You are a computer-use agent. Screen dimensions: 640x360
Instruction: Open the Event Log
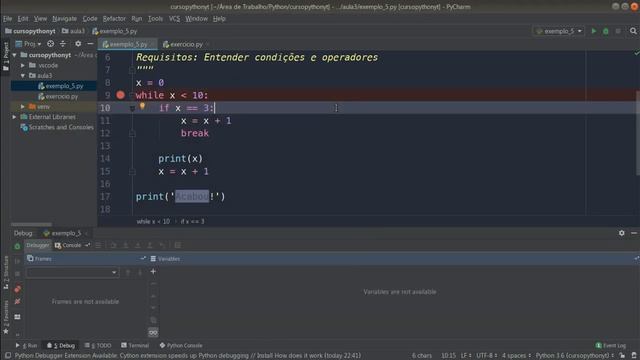[611, 345]
